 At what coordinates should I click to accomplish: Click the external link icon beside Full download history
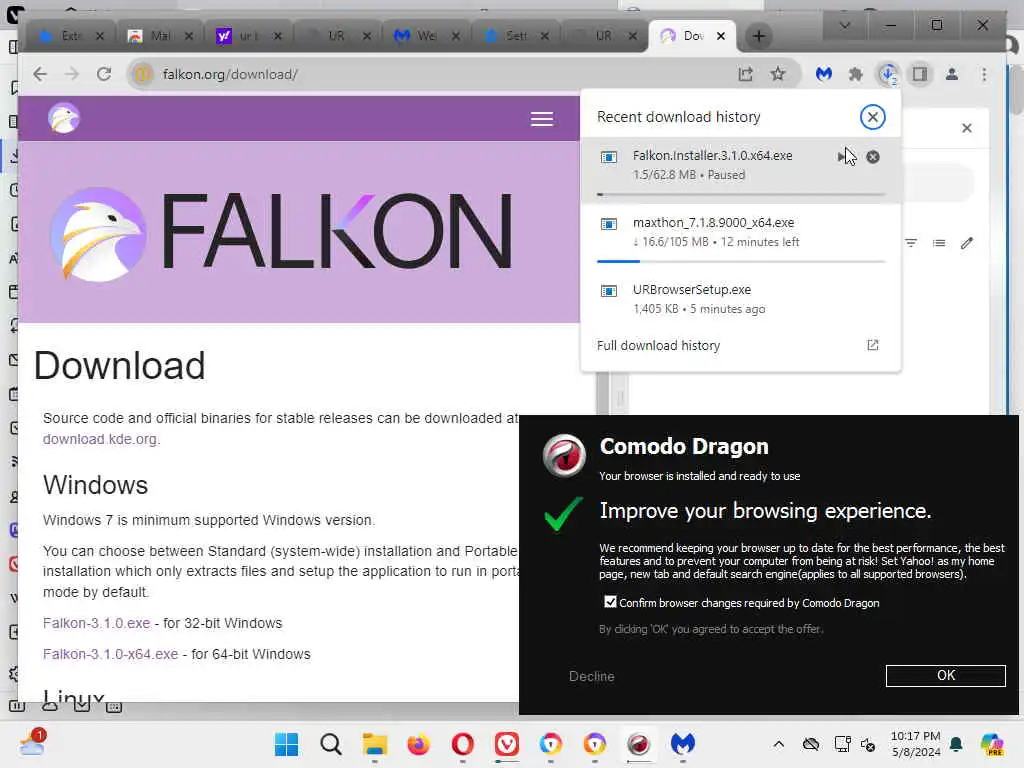[x=872, y=345]
